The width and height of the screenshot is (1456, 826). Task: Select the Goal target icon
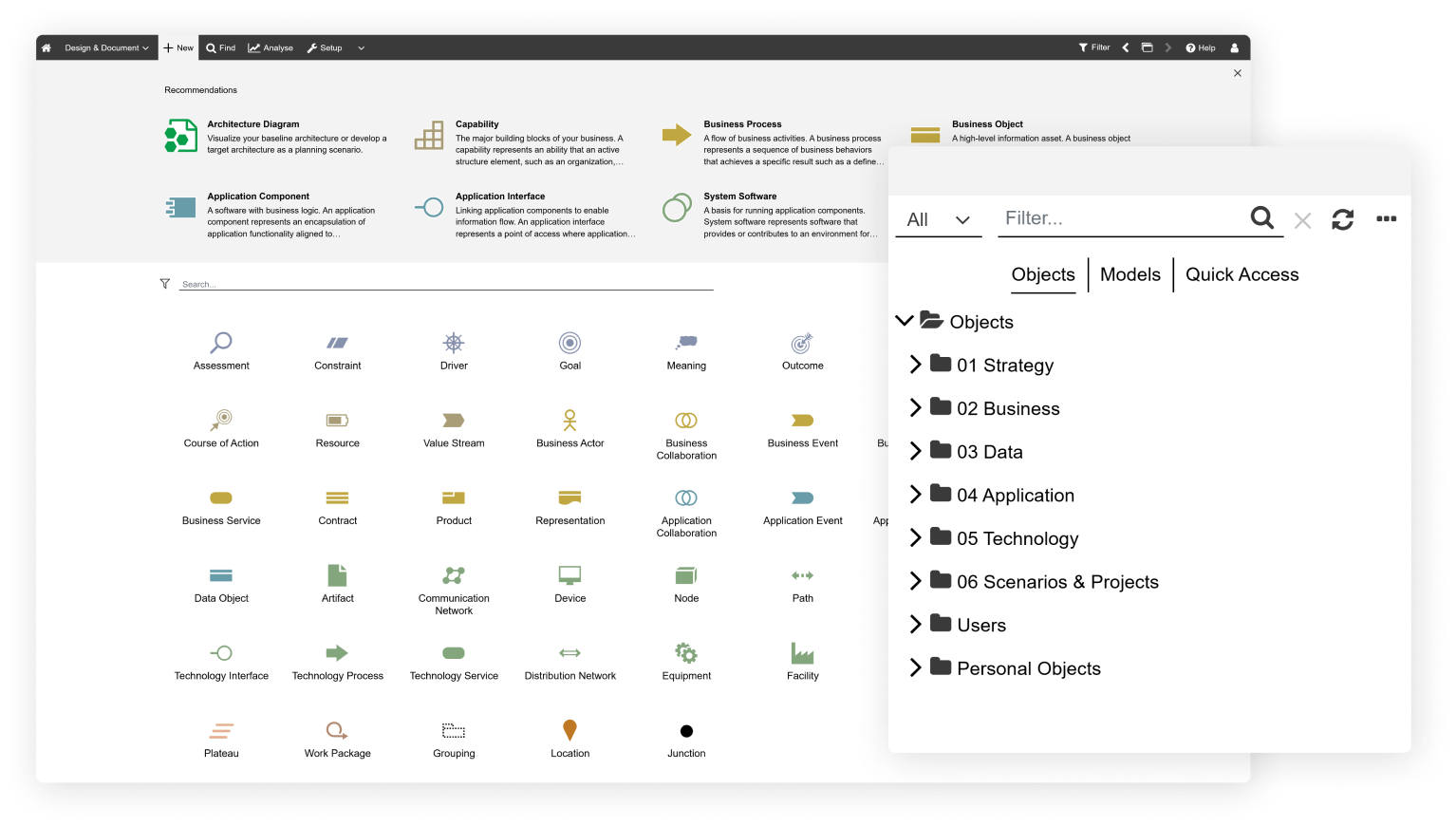[569, 343]
